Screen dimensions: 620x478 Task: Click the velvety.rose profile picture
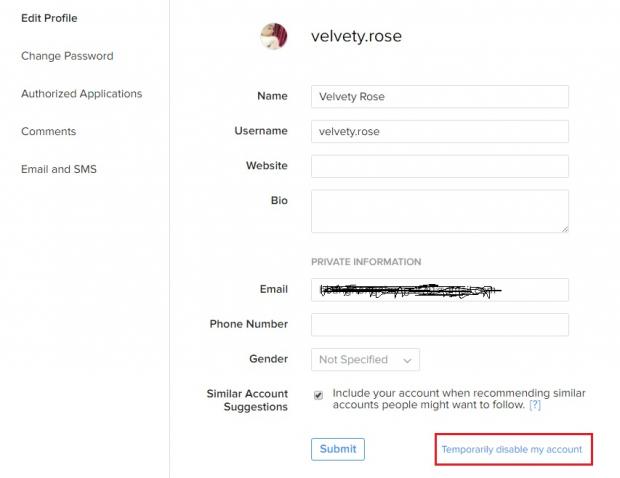[274, 37]
